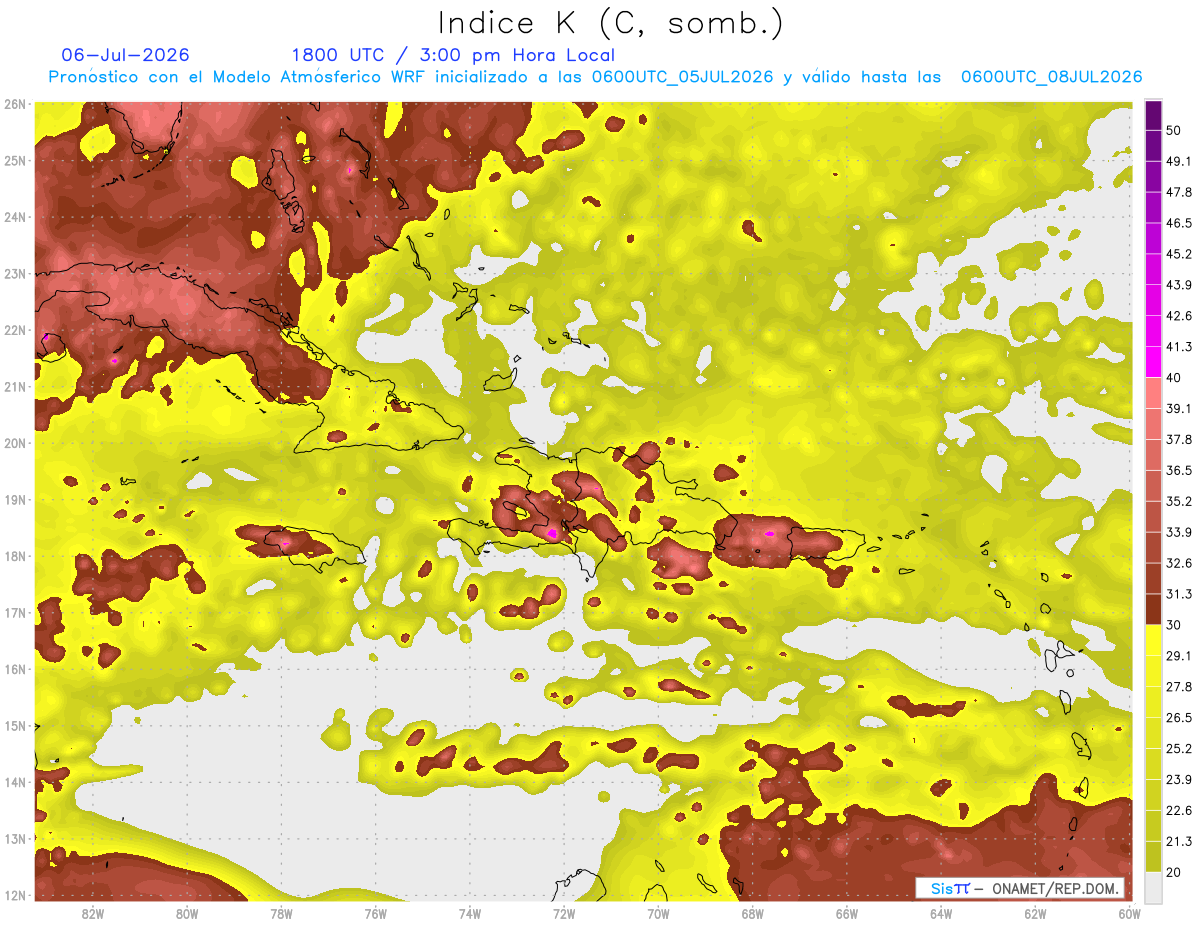Image resolution: width=1200 pixels, height=927 pixels.
Task: Click the 22N latitude label
Action: [x=15, y=330]
